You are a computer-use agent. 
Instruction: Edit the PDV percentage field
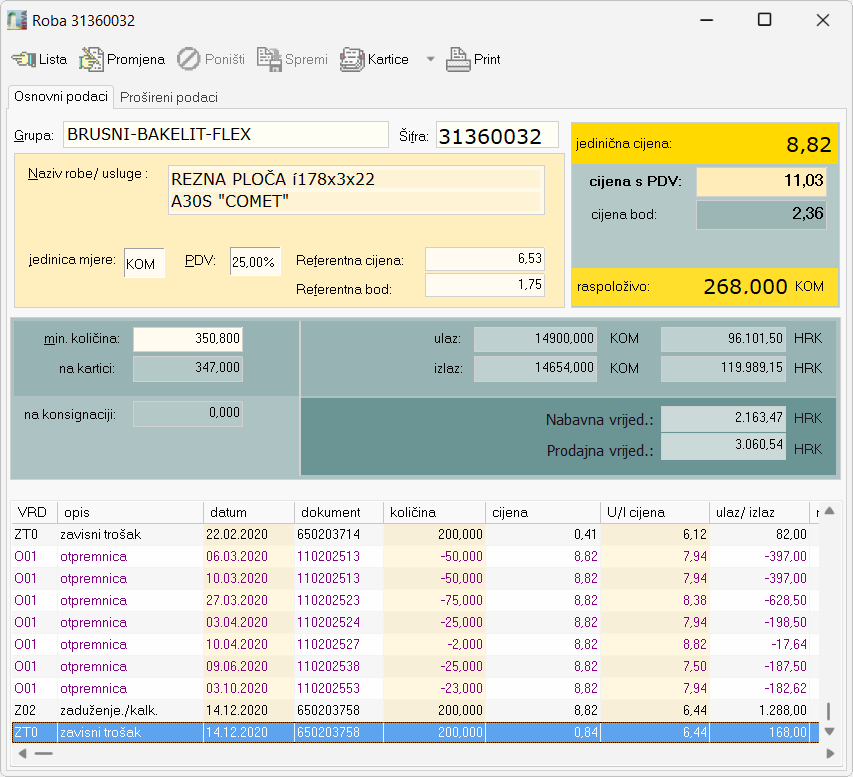pyautogui.click(x=255, y=262)
